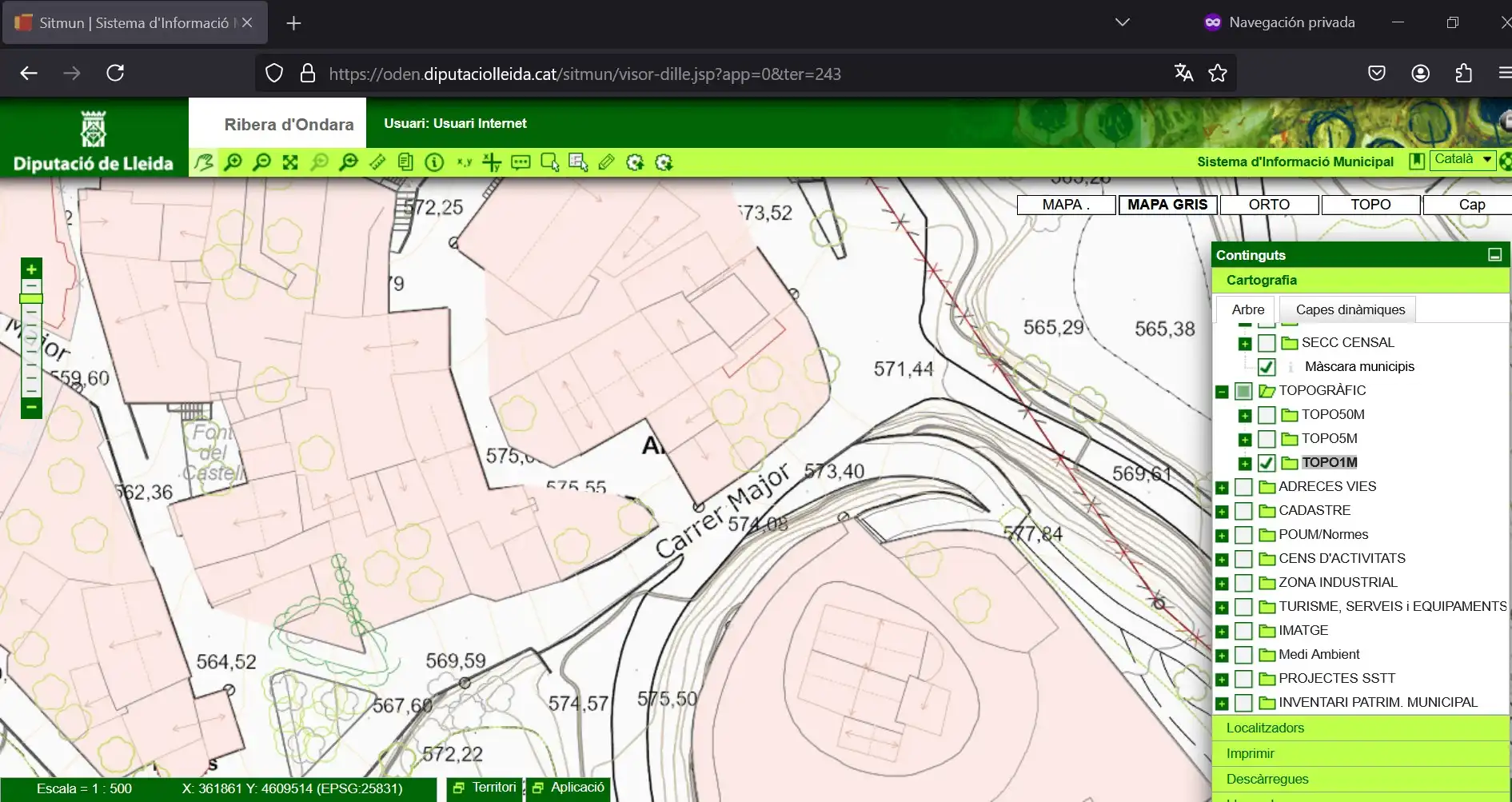1512x802 pixels.
Task: Choose the rectangle selection tool
Action: [x=549, y=162]
